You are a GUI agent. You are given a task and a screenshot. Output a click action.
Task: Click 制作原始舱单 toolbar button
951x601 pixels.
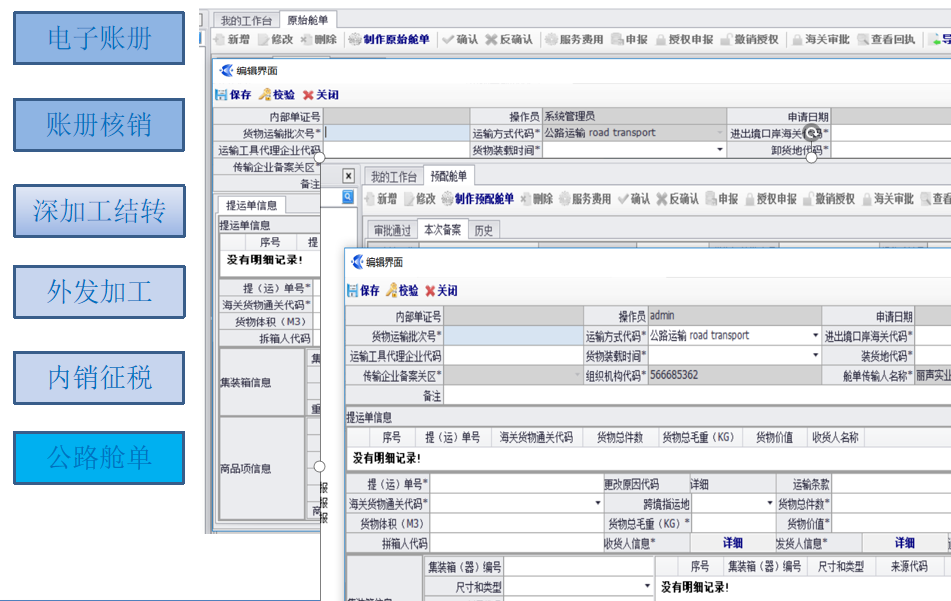tap(389, 39)
